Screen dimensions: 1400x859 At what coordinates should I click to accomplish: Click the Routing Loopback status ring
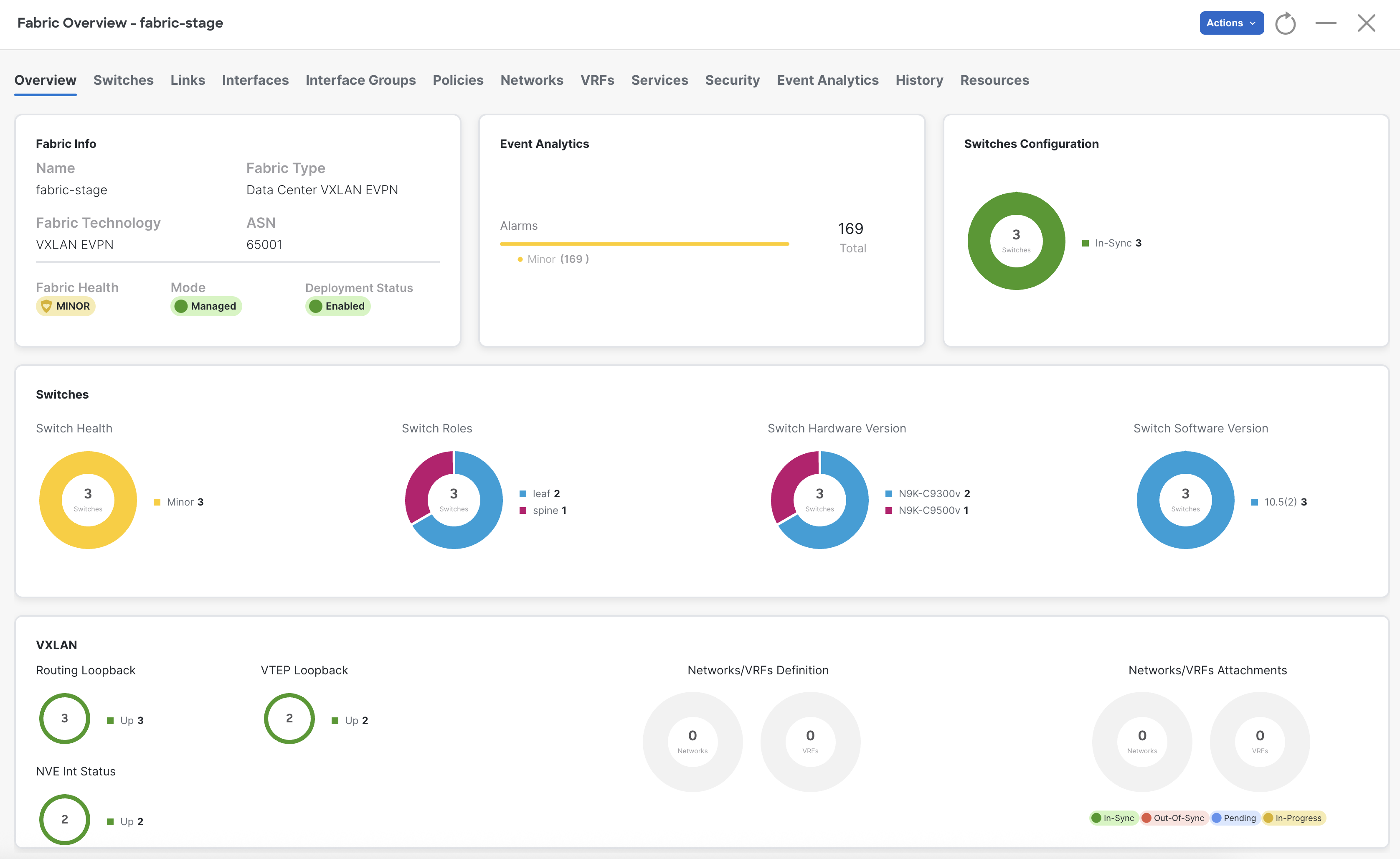pos(64,718)
